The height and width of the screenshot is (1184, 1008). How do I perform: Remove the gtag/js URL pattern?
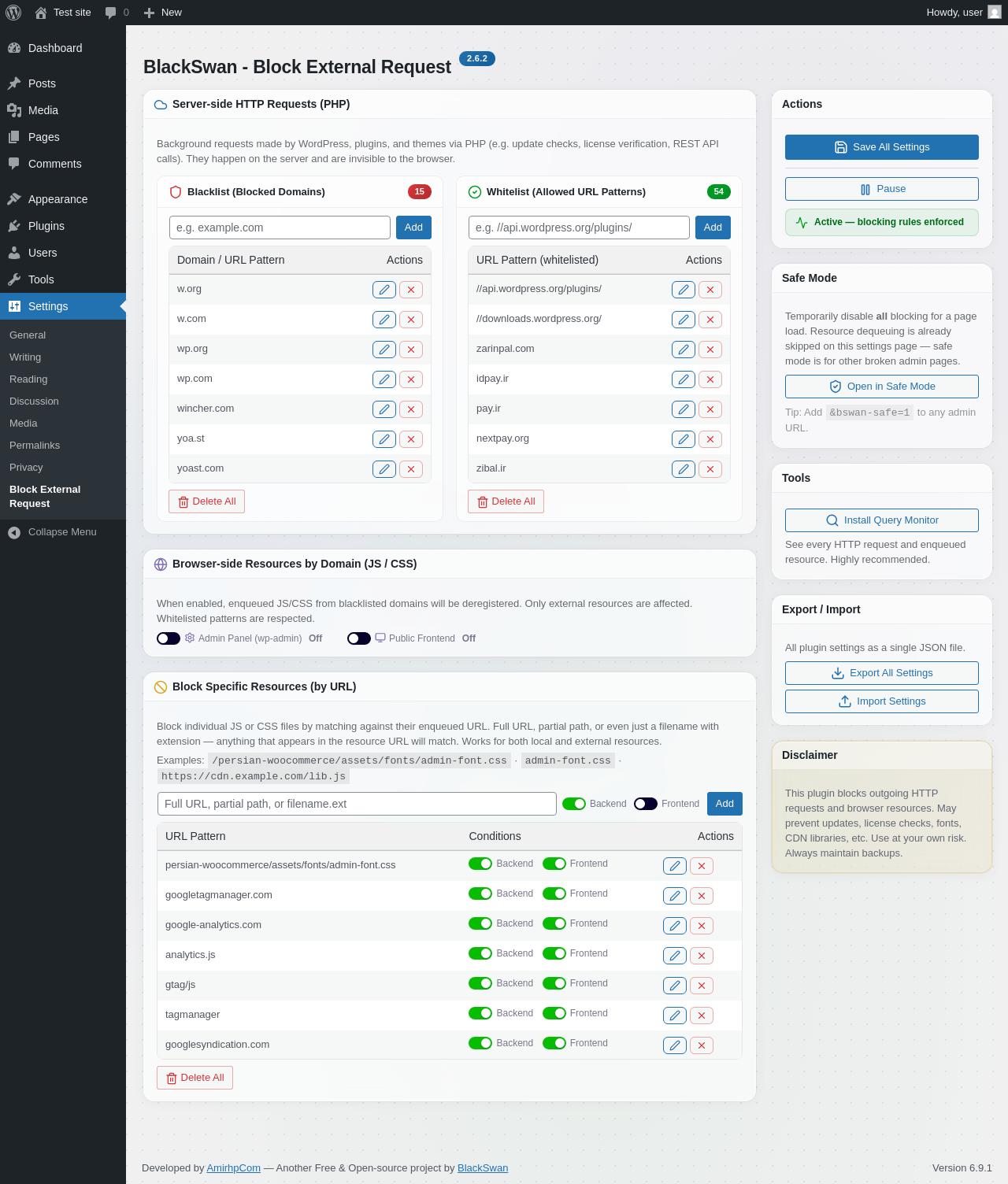(x=702, y=986)
